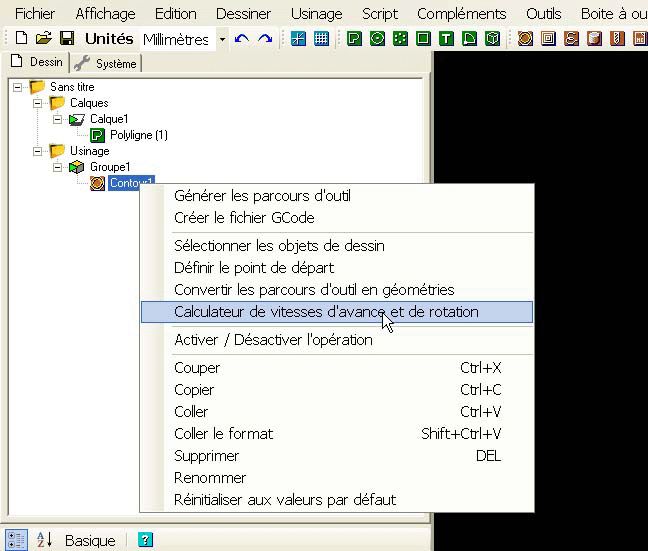Choose Couper in the context menu
This screenshot has height=551, width=648.
point(337,367)
